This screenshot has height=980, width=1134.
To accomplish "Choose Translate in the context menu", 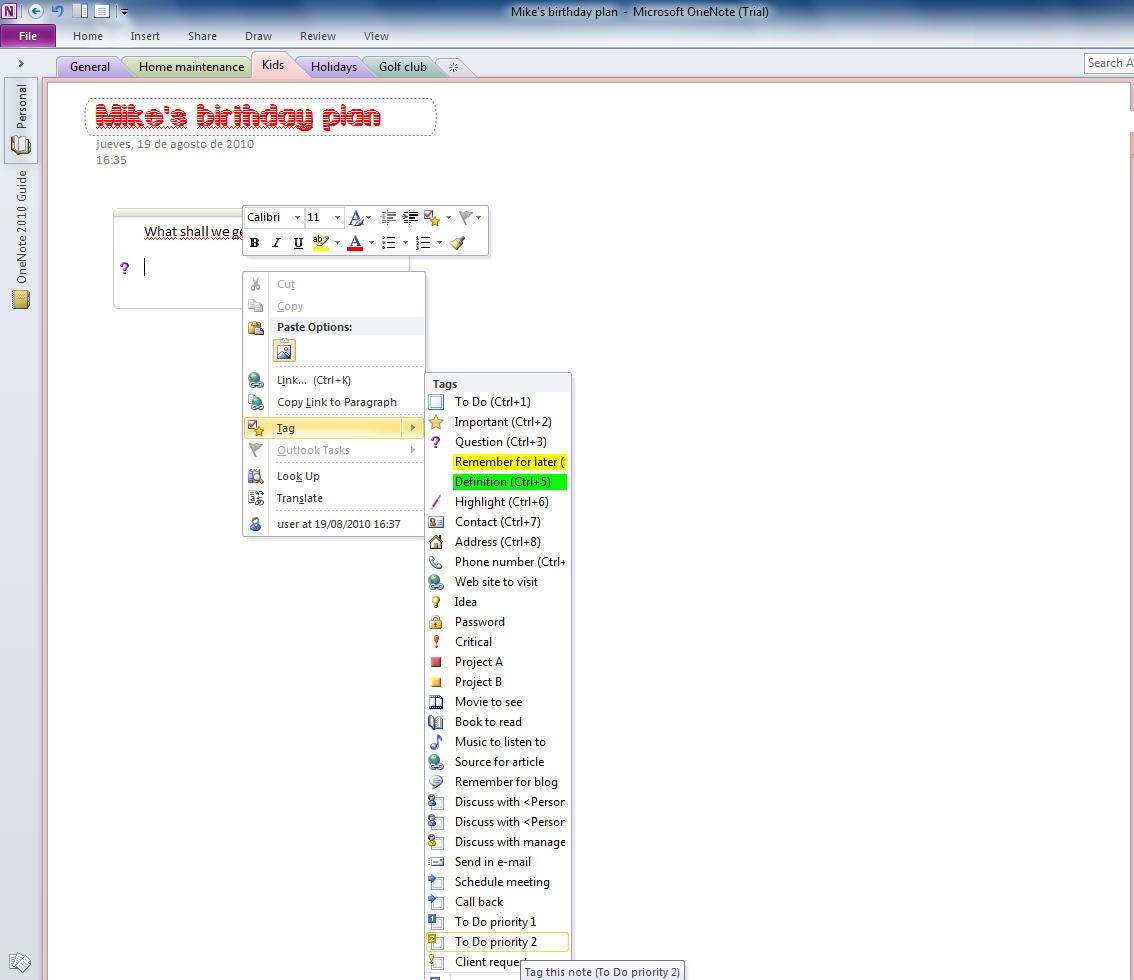I will click(x=333, y=498).
